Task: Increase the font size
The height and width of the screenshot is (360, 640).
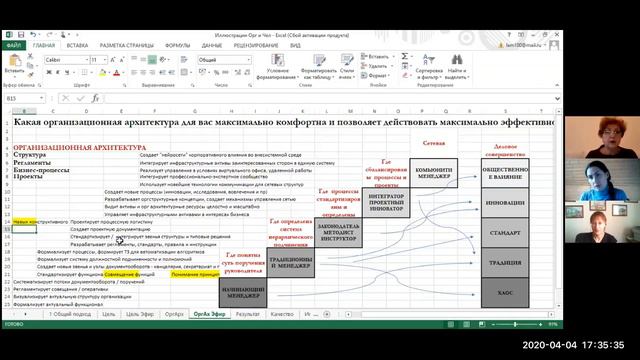Action: [113, 60]
